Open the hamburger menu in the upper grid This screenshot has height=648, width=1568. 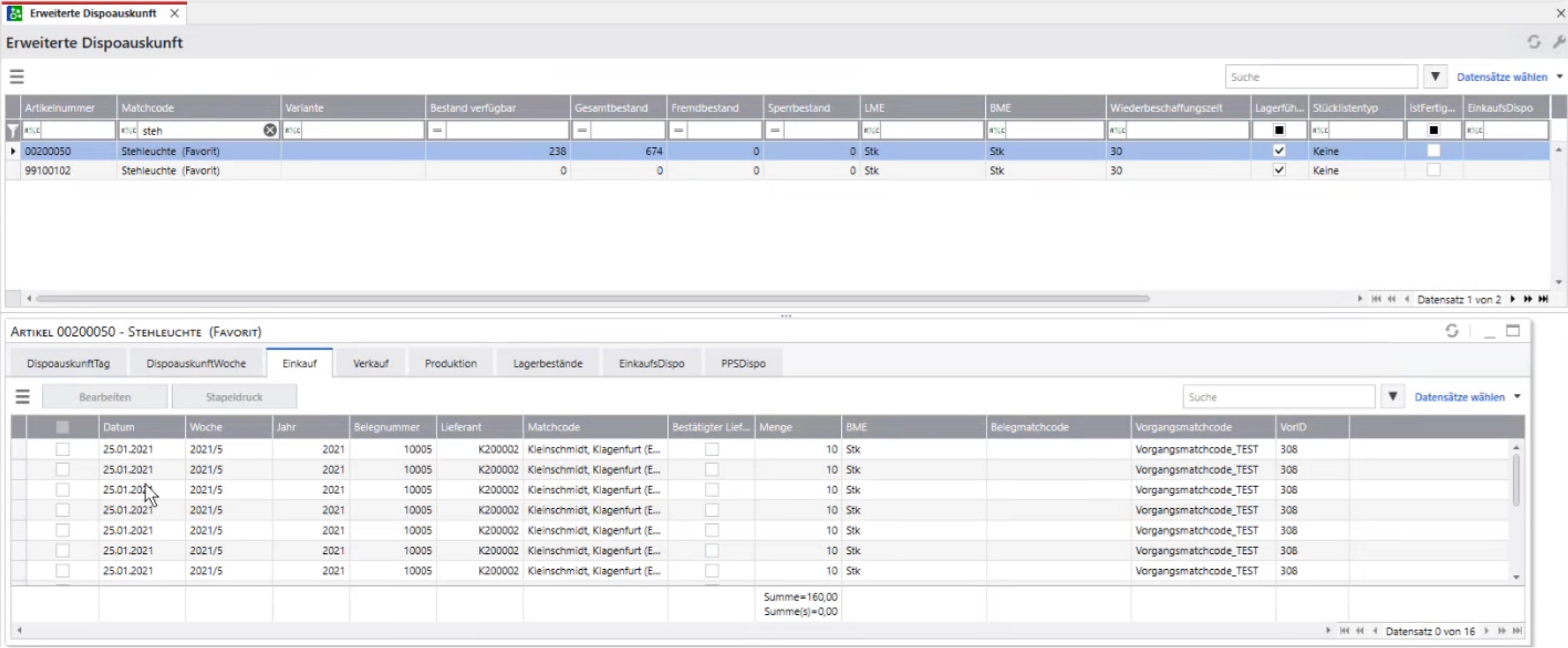click(16, 77)
